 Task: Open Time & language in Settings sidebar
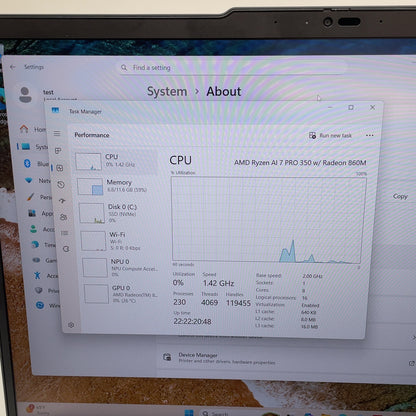pyautogui.click(x=43, y=245)
